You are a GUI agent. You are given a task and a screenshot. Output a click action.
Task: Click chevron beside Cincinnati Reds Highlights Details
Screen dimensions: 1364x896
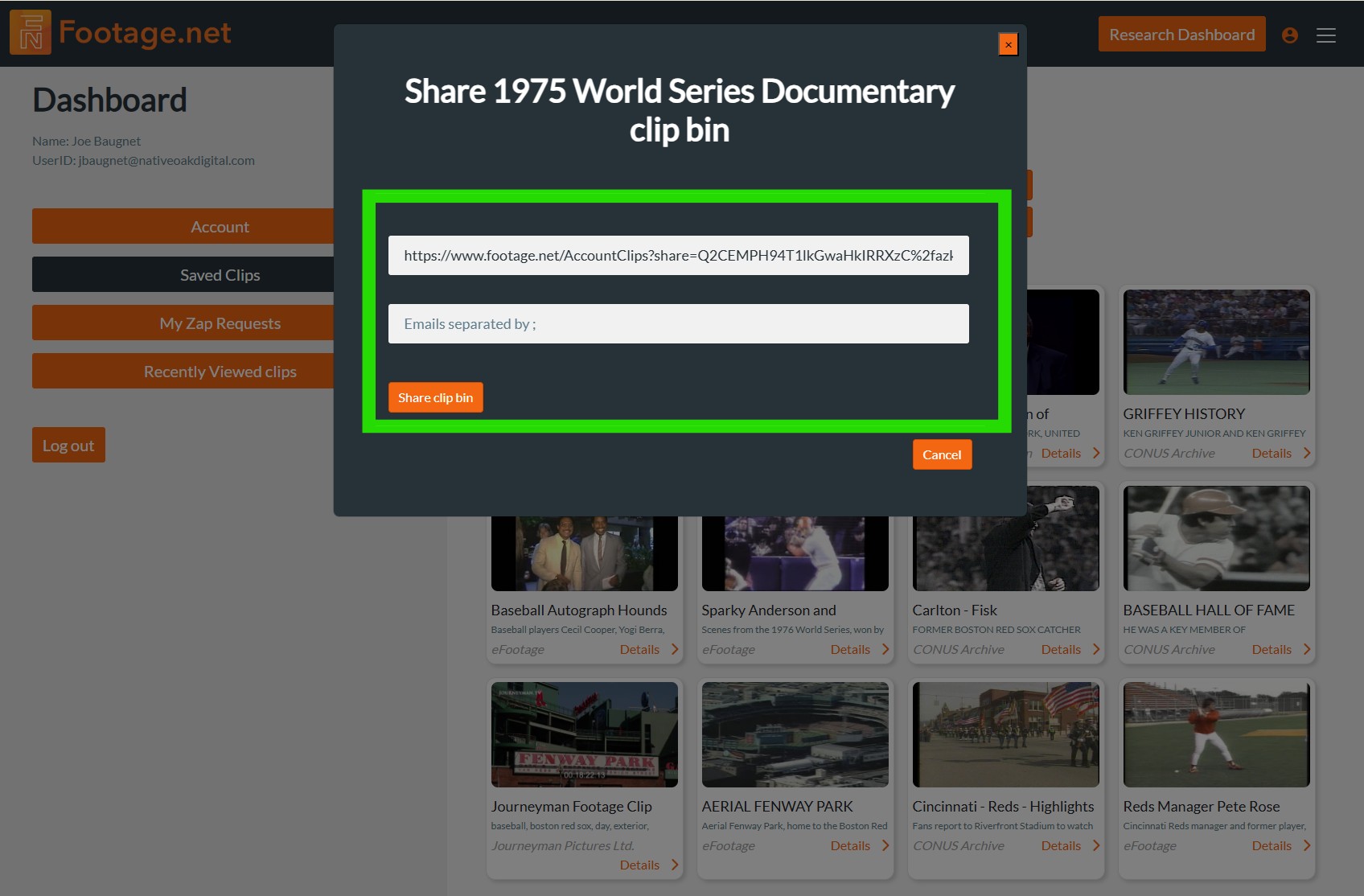click(x=1096, y=845)
